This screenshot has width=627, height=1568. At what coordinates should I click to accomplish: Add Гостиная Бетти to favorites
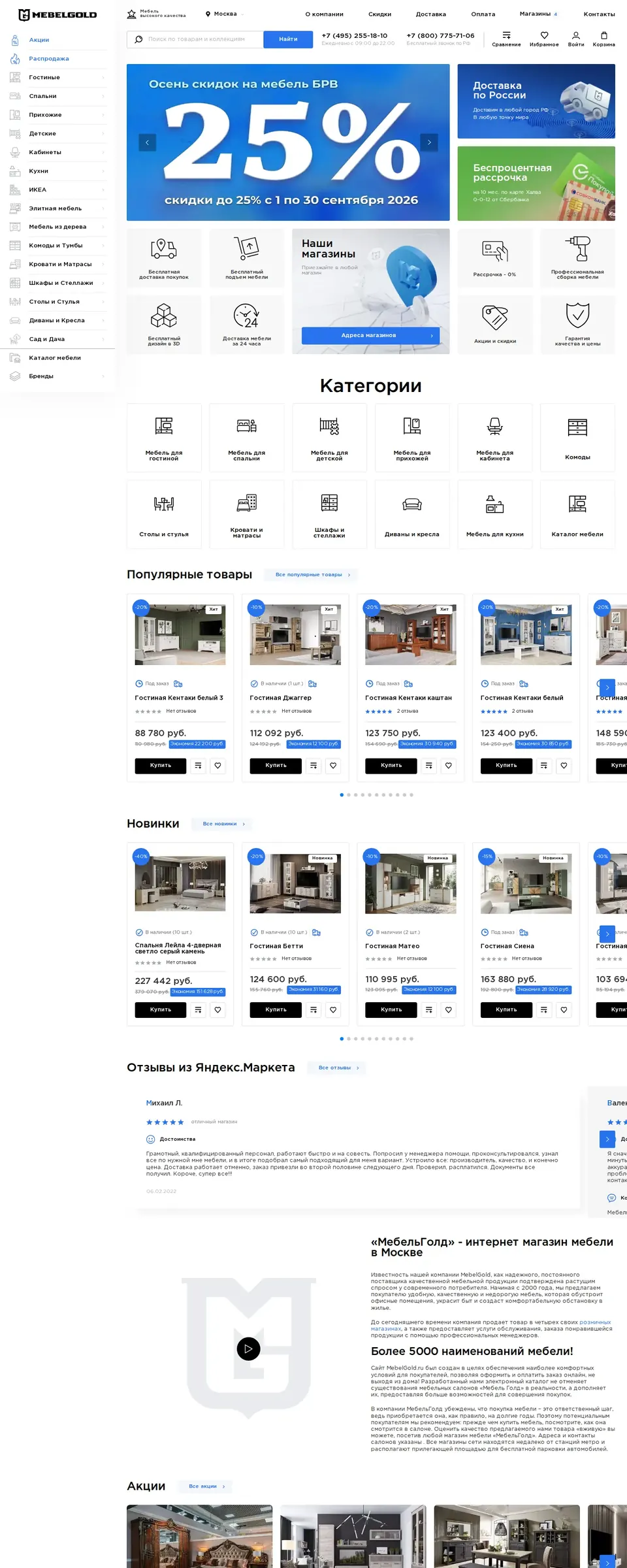coord(333,1010)
